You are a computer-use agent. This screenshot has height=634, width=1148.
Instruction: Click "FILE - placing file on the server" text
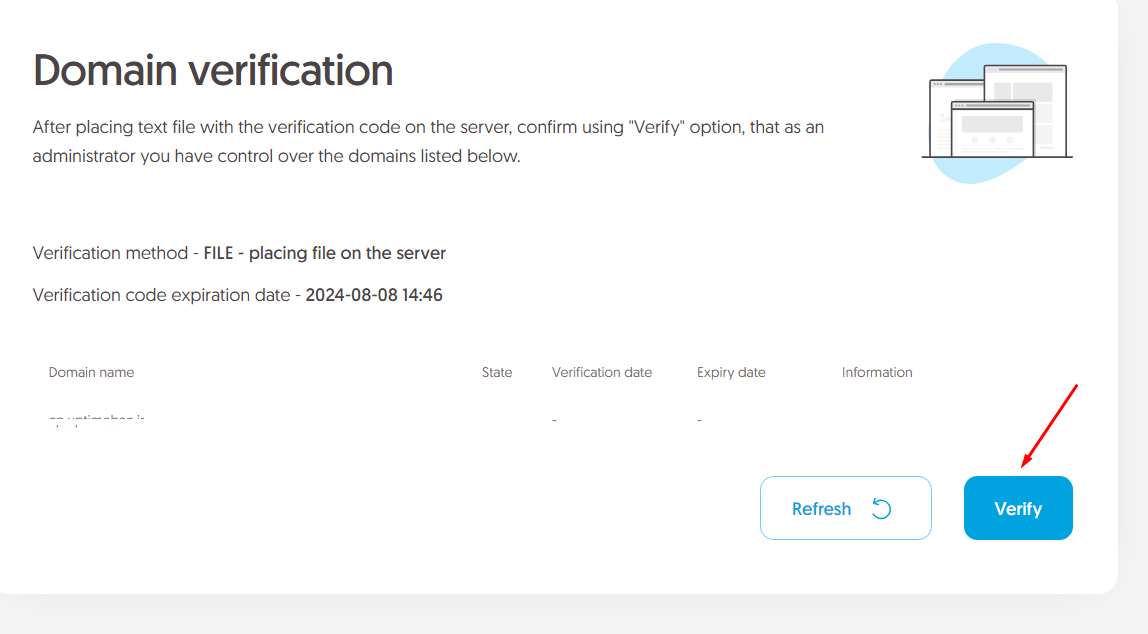325,253
